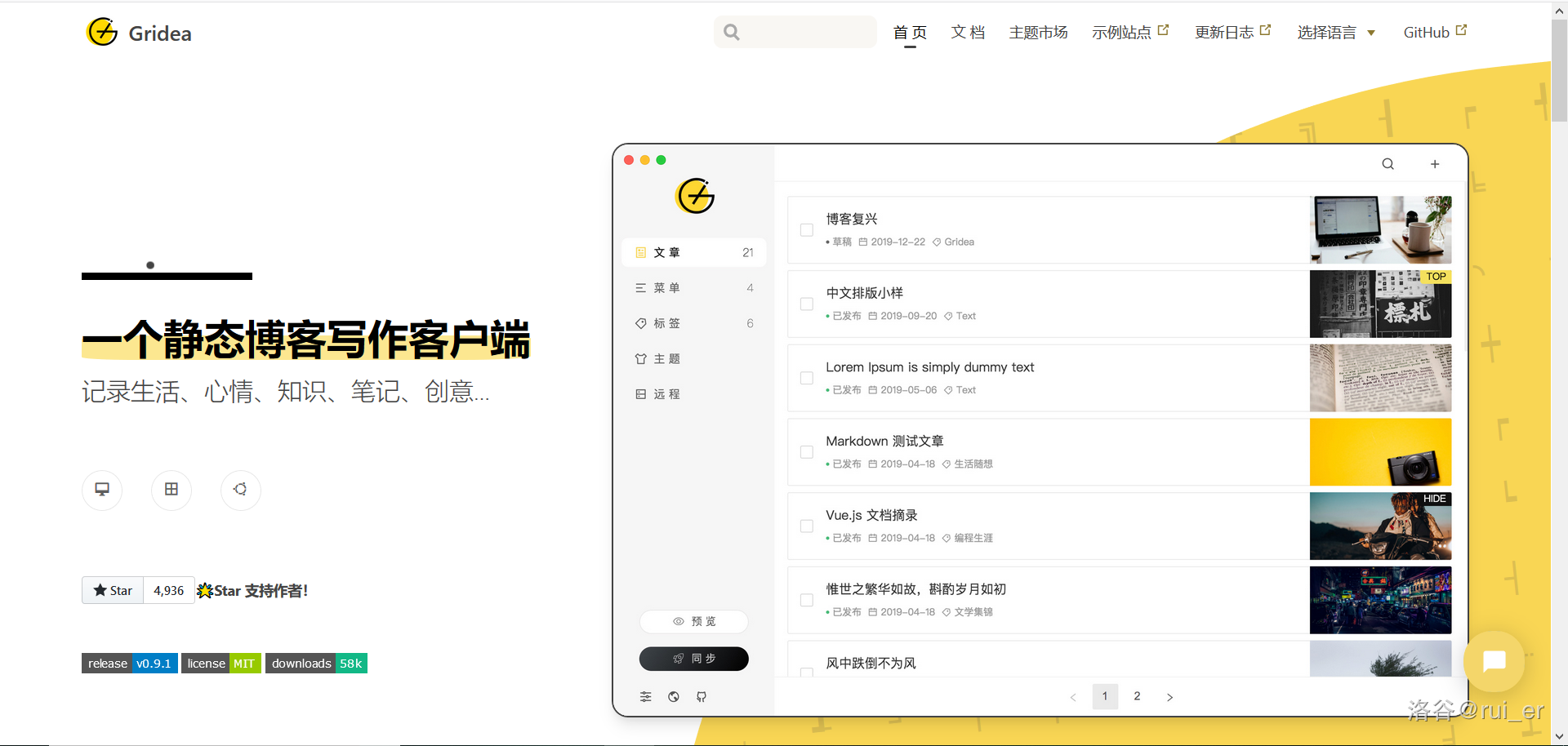Open the 主题市场 nav item

click(x=1038, y=33)
